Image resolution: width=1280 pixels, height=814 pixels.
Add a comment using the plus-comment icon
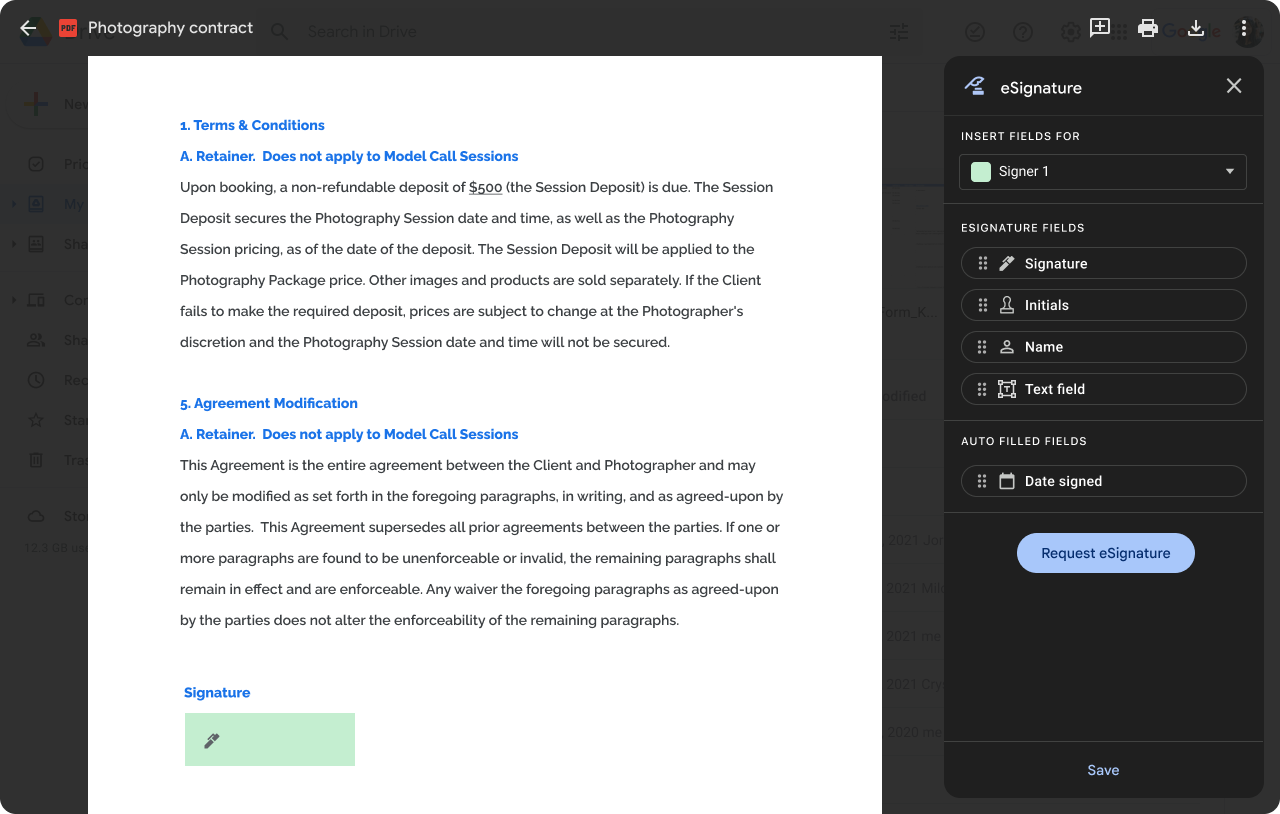(x=1100, y=28)
